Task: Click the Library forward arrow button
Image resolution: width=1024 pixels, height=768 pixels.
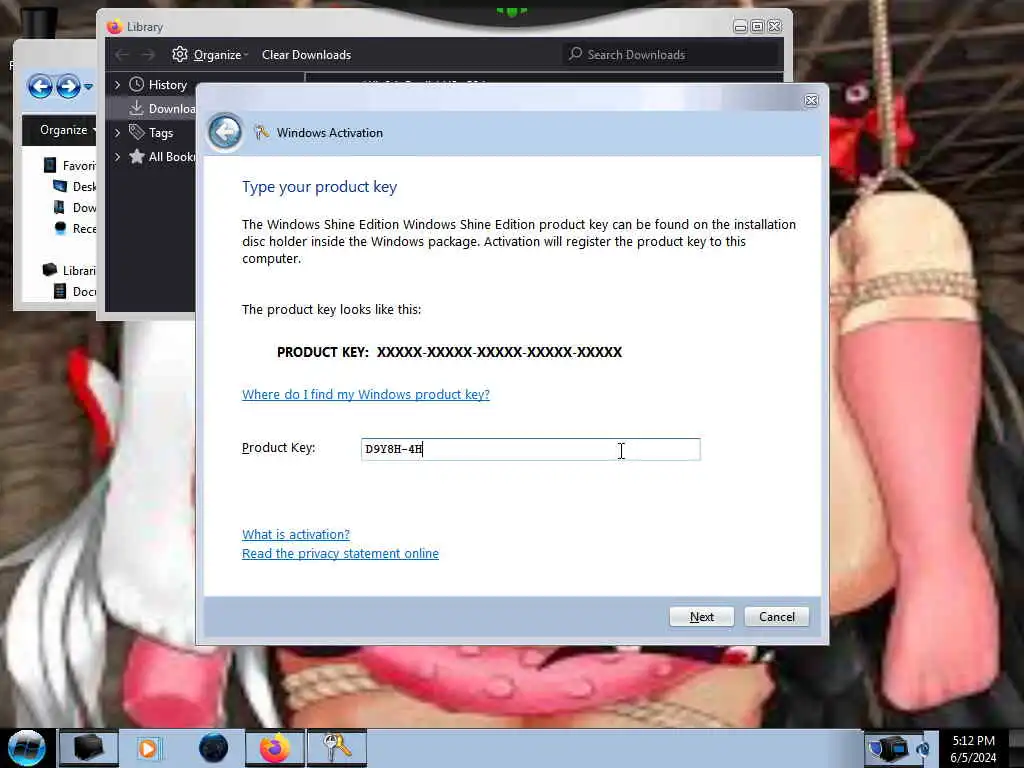Action: pos(149,55)
